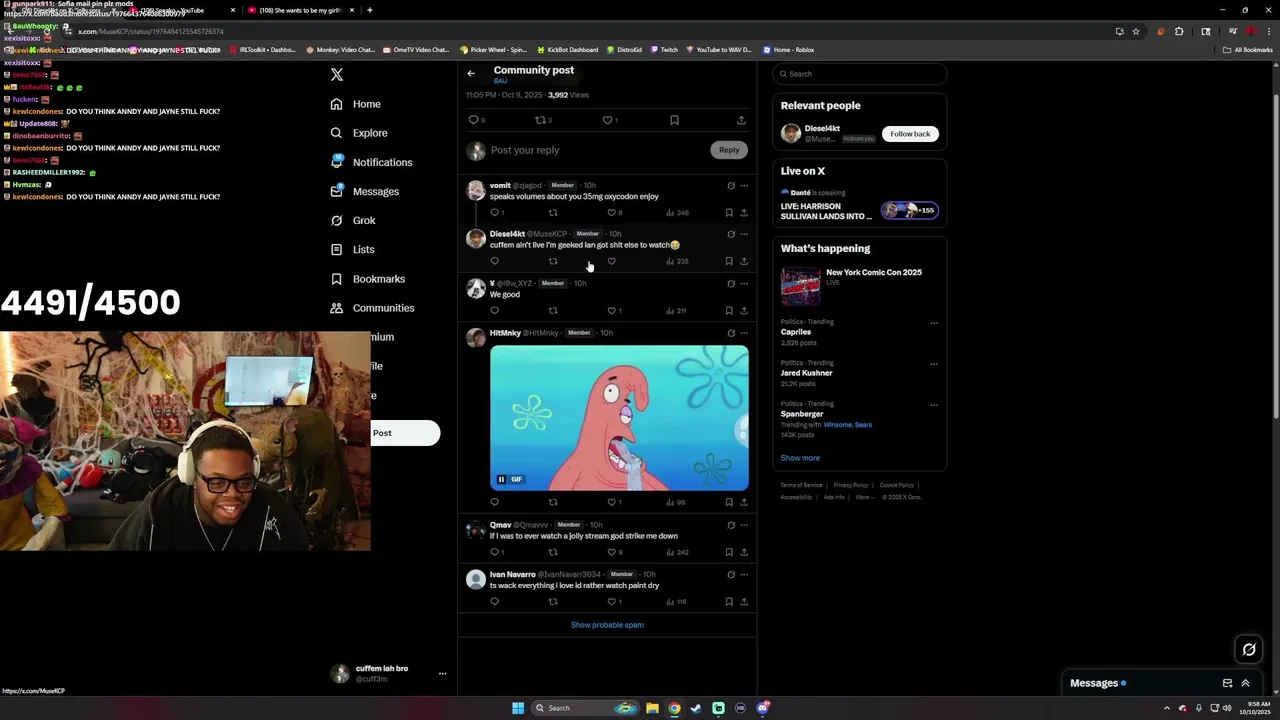Open more options on vomit's comment

(x=743, y=185)
